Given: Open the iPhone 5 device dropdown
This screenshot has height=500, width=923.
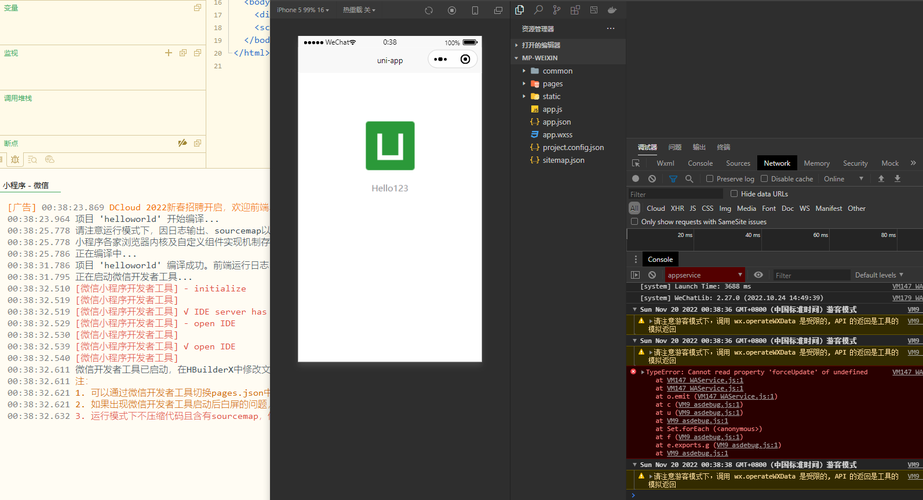Looking at the screenshot, I should click(303, 10).
